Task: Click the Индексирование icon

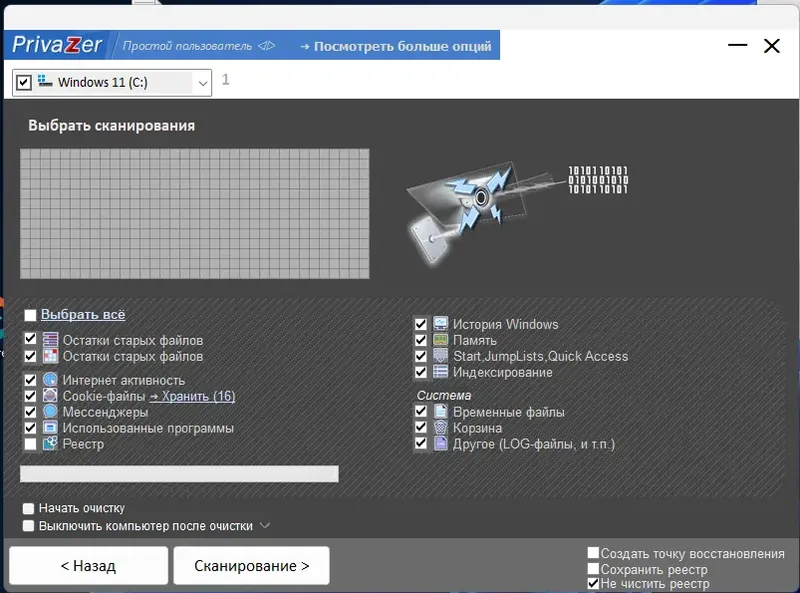Action: [440, 372]
